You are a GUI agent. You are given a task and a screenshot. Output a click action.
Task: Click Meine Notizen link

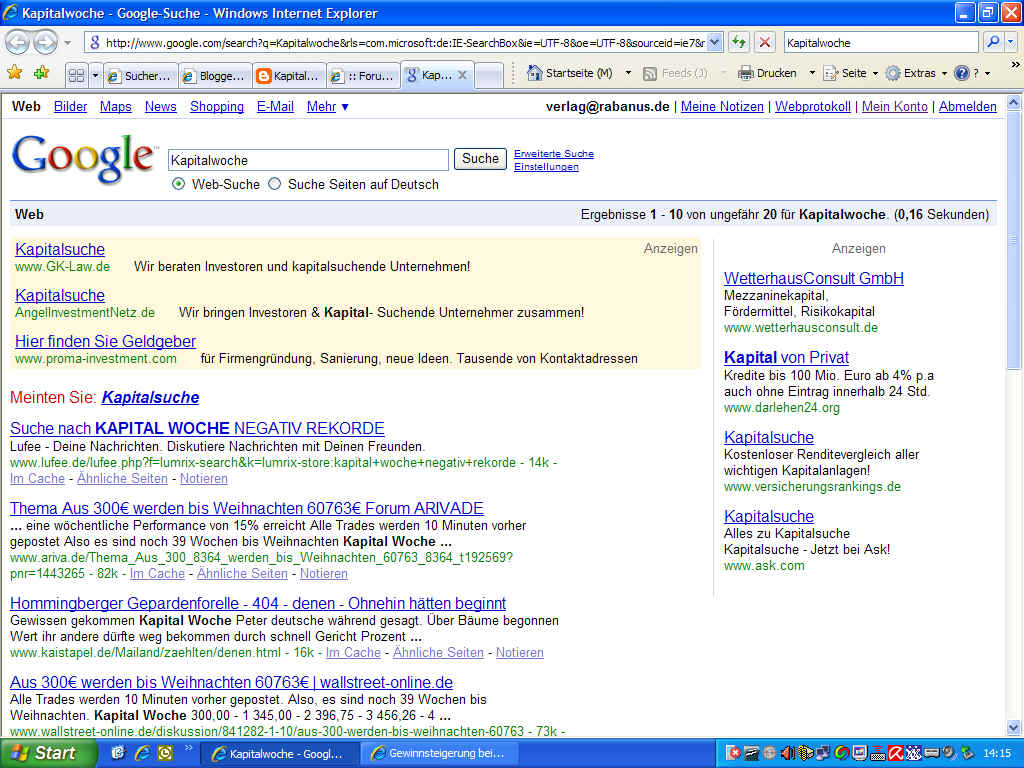pos(722,106)
